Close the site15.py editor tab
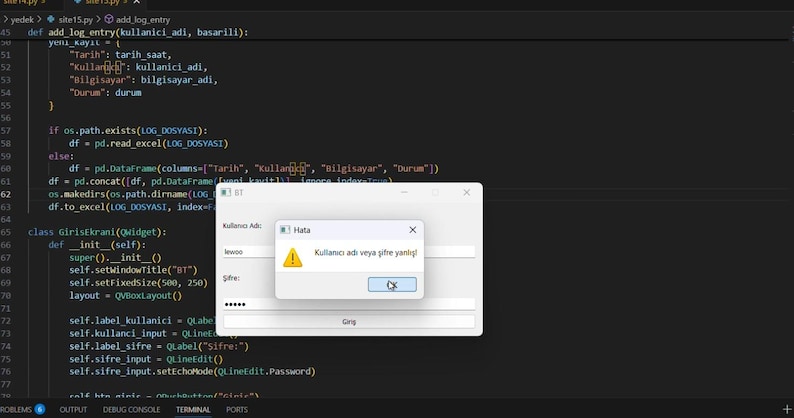Image resolution: width=794 pixels, height=418 pixels. (x=136, y=3)
